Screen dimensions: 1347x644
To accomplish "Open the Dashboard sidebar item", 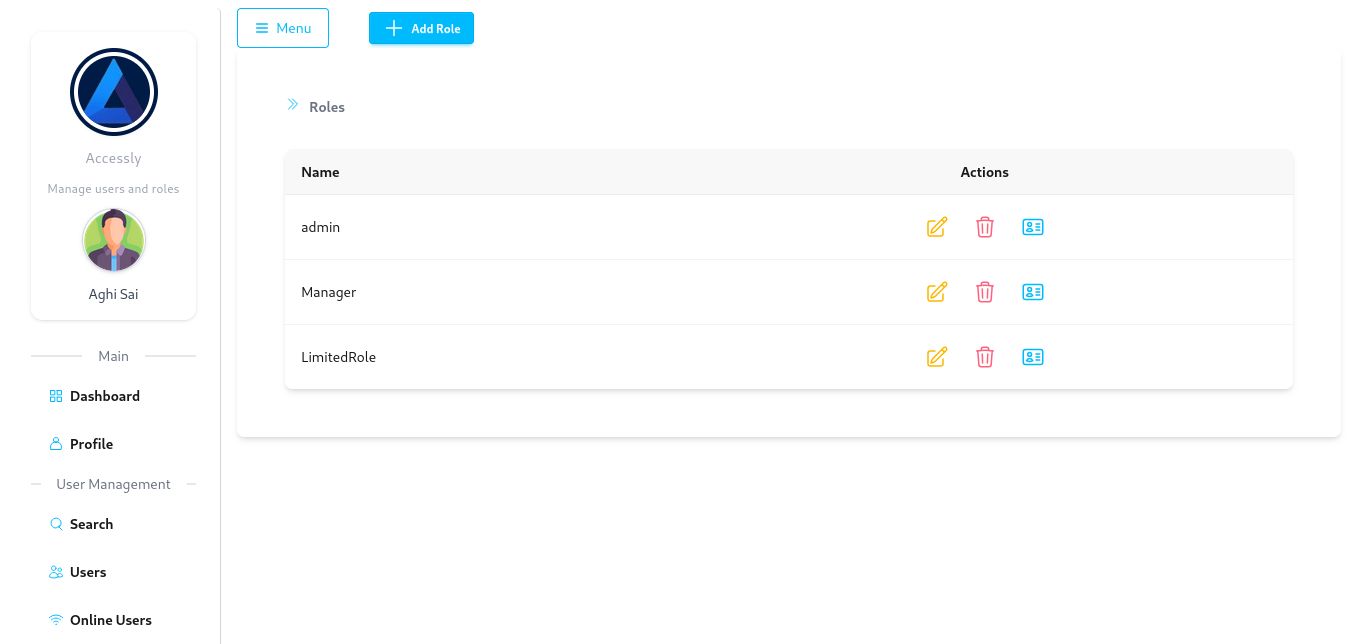I will click(x=104, y=396).
